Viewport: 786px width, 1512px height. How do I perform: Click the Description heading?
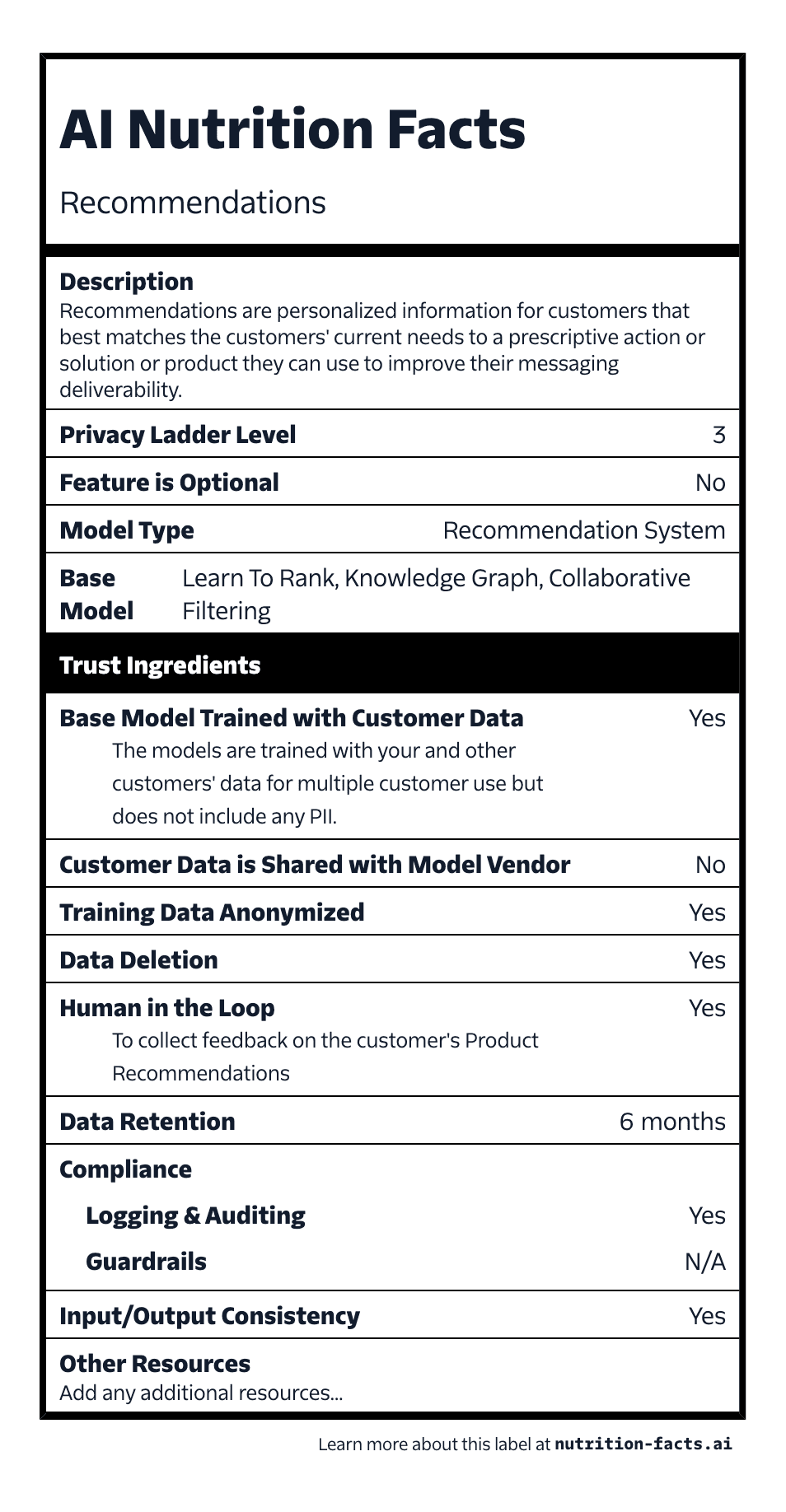[126, 282]
